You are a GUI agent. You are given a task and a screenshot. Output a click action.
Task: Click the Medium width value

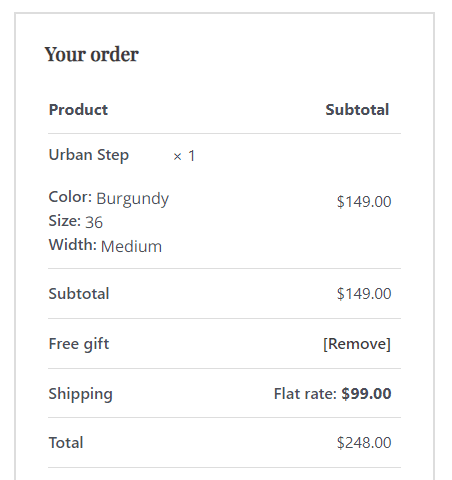pyautogui.click(x=131, y=247)
